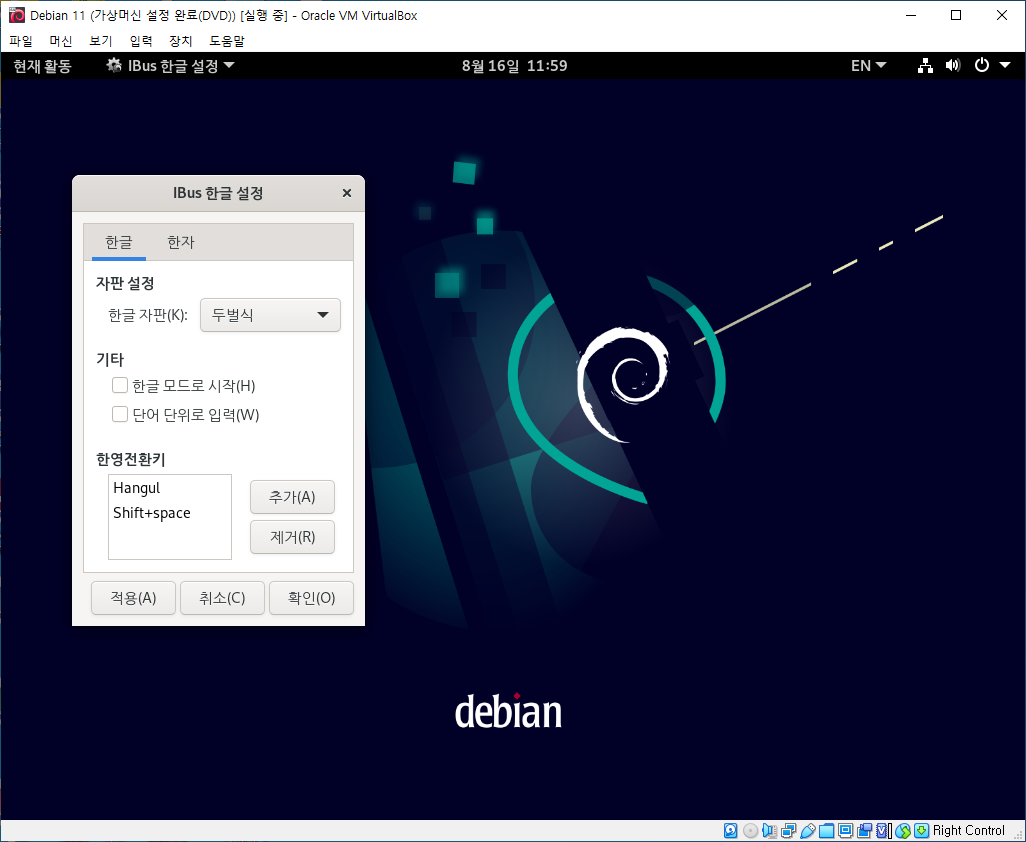Open the 한글 자판 두벌식 dropdown
The image size is (1026, 842).
pyautogui.click(x=270, y=315)
